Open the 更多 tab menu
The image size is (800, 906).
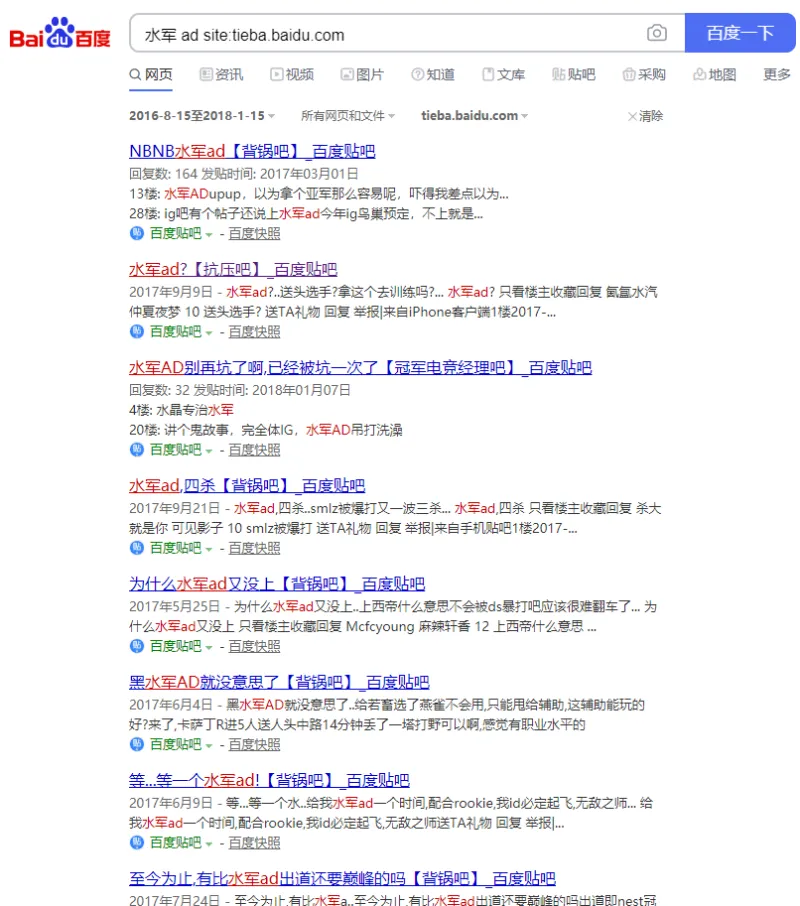point(776,75)
